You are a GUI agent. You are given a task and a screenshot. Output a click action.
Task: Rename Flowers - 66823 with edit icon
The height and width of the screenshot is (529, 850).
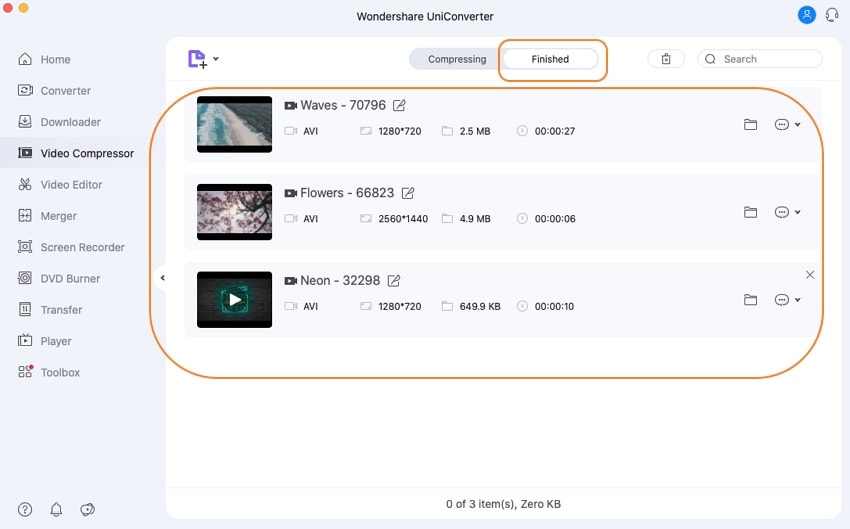coord(408,193)
